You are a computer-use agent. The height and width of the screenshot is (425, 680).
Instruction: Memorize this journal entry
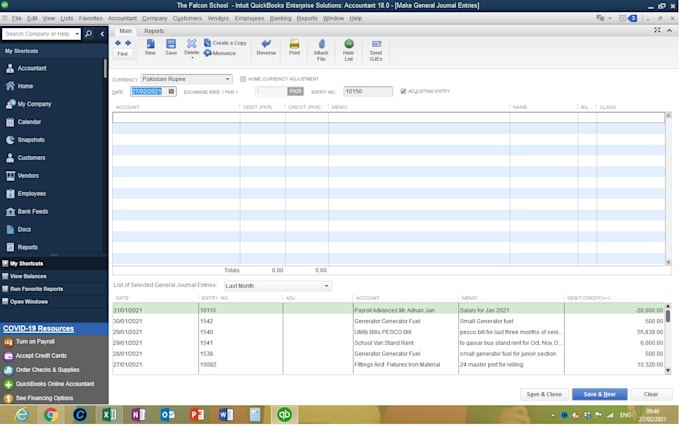click(x=220, y=53)
